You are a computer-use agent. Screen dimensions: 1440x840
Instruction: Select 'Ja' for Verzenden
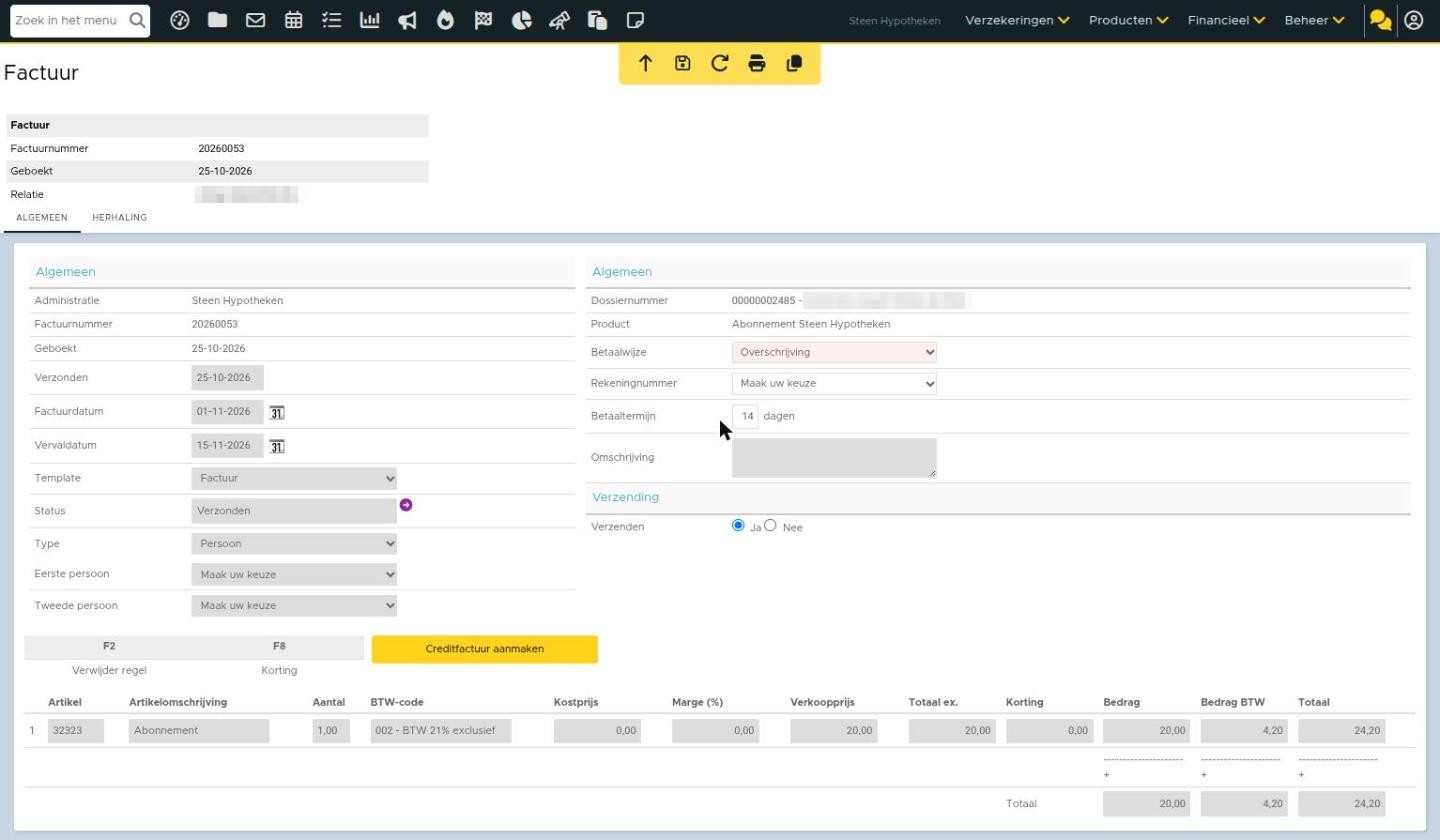click(739, 526)
